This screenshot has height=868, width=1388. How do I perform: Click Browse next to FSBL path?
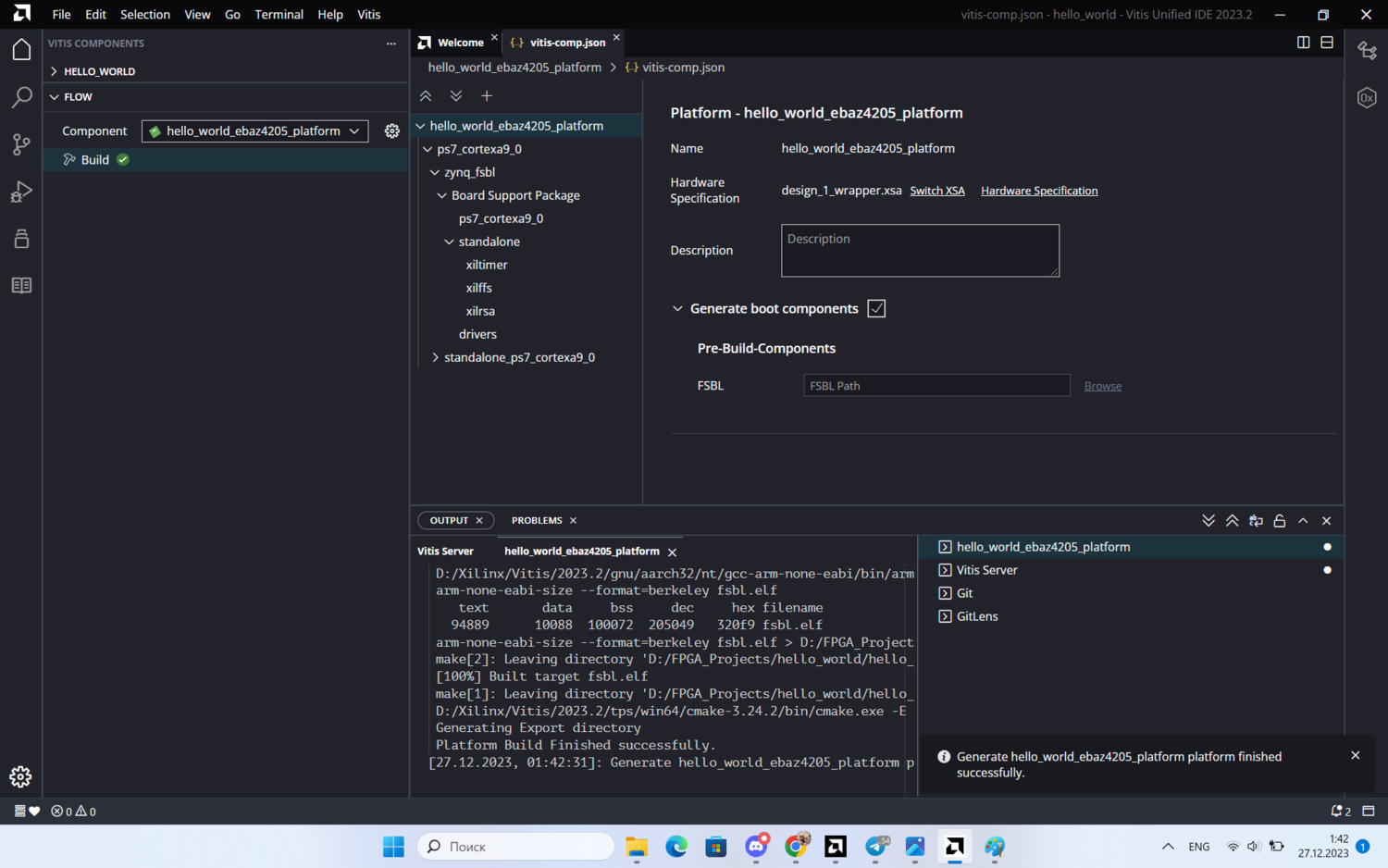[x=1102, y=386]
